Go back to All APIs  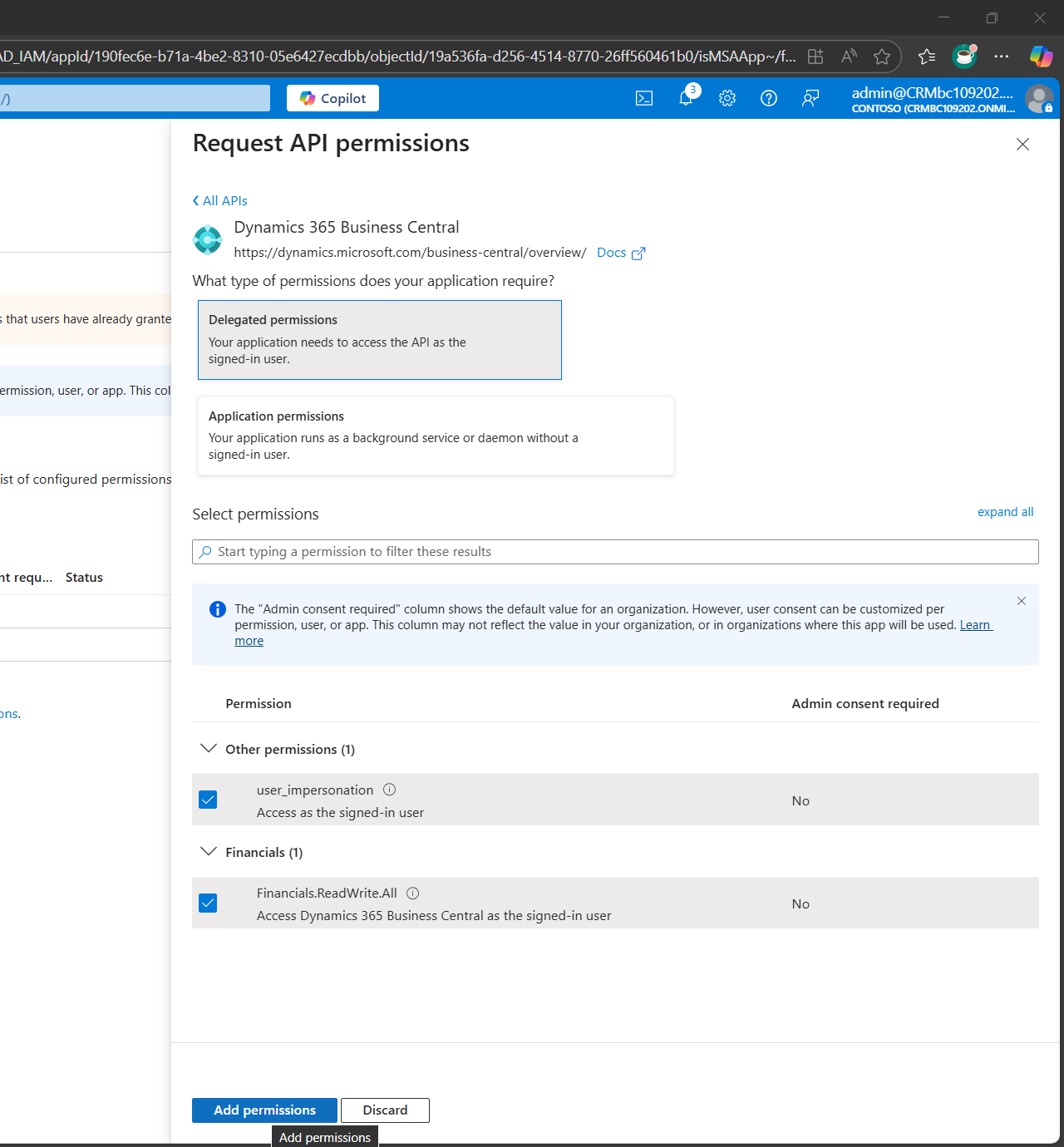220,200
